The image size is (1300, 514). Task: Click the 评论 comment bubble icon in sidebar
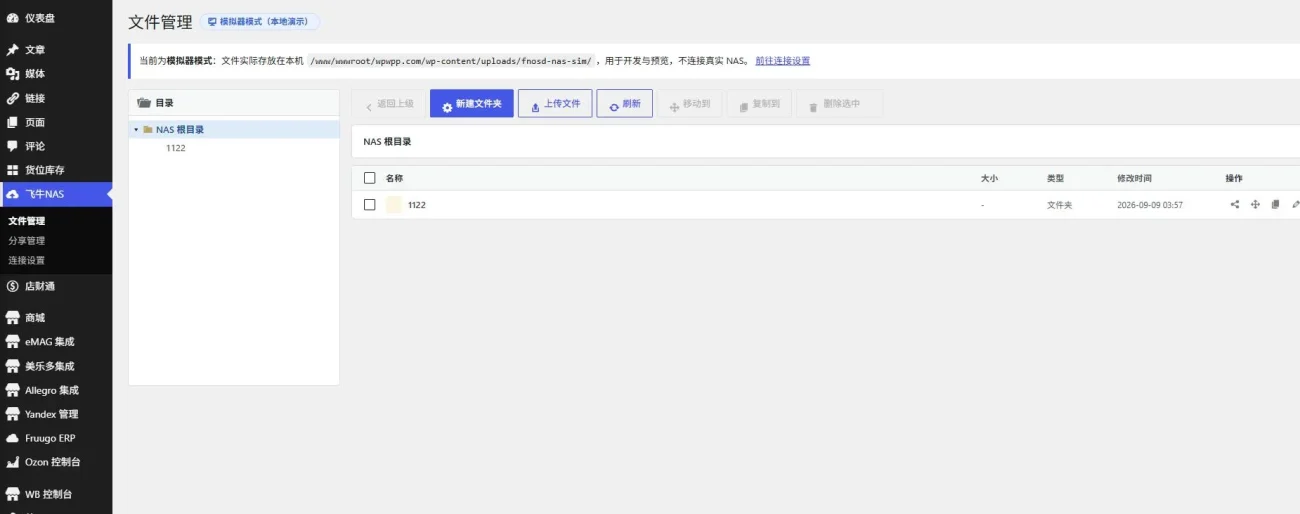point(12,146)
